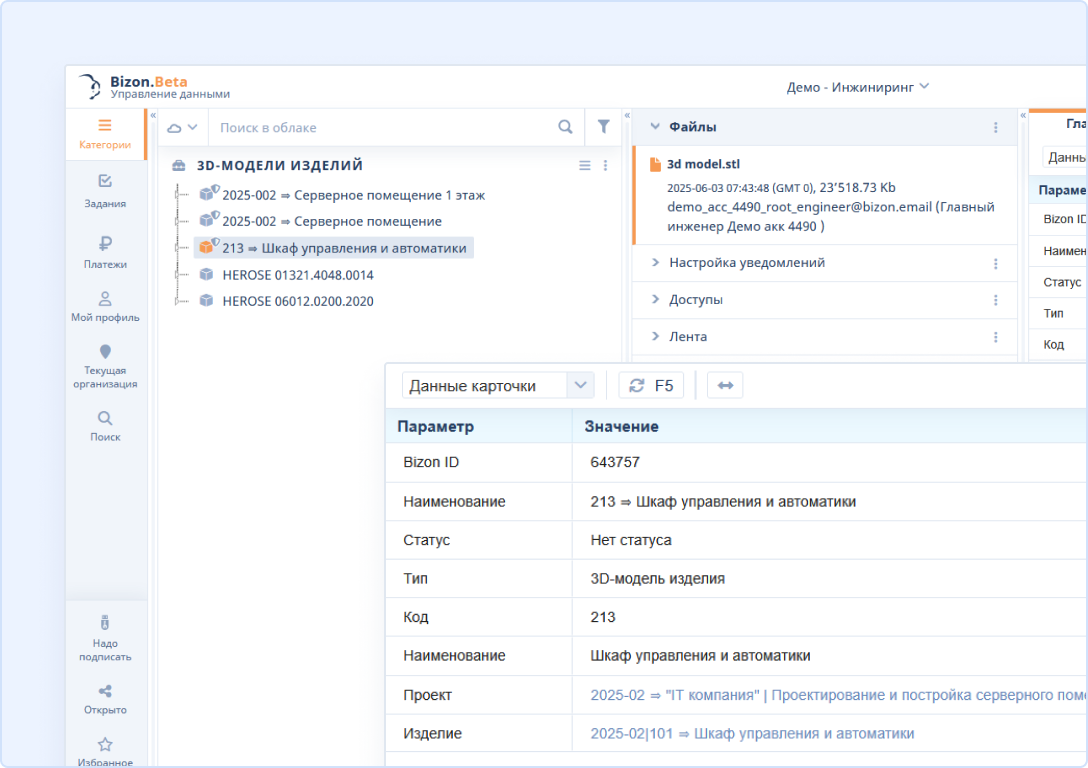Click the funnel filter icon by search
The height and width of the screenshot is (768, 1088).
click(603, 127)
